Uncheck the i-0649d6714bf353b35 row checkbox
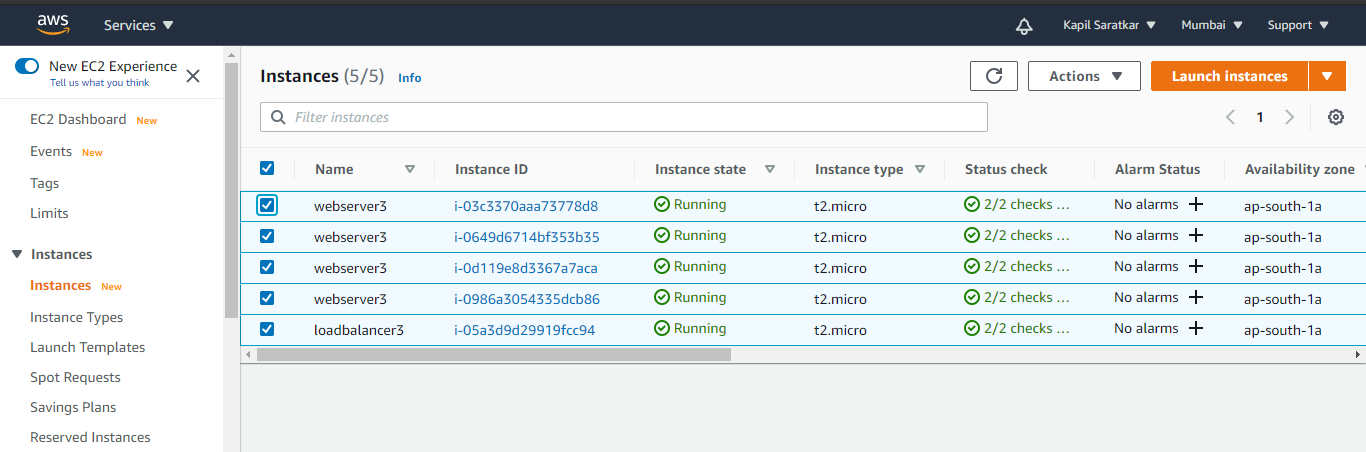Image resolution: width=1366 pixels, height=452 pixels. tap(267, 236)
